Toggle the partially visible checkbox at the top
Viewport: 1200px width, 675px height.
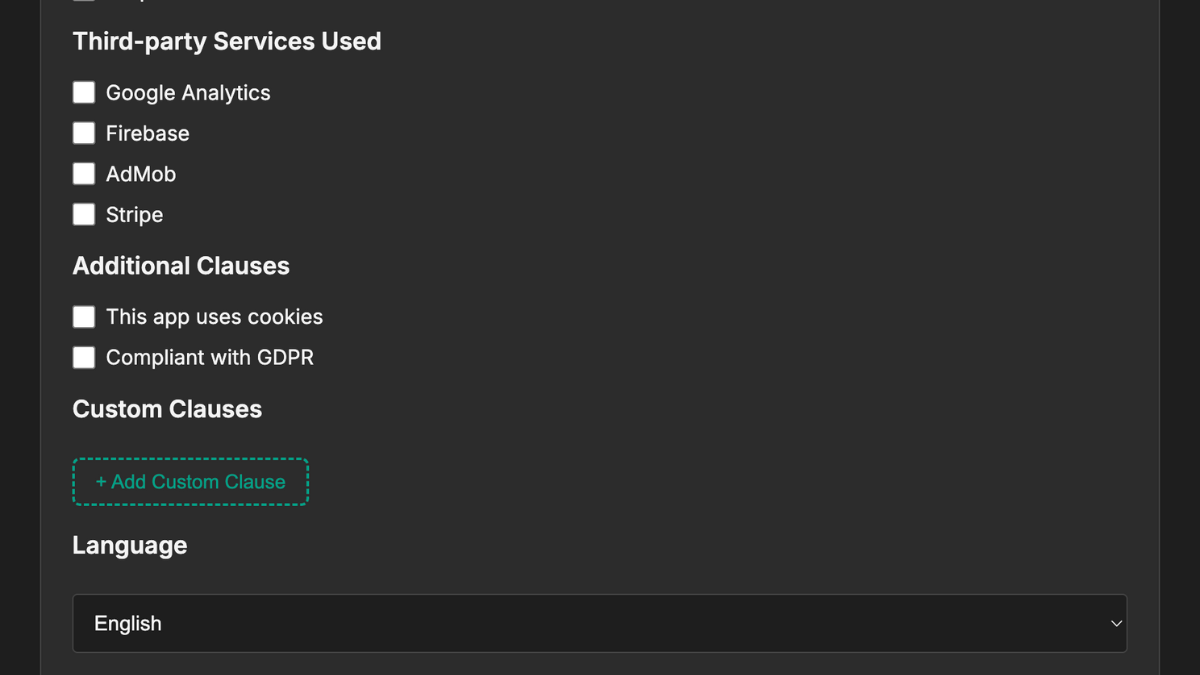click(84, 1)
